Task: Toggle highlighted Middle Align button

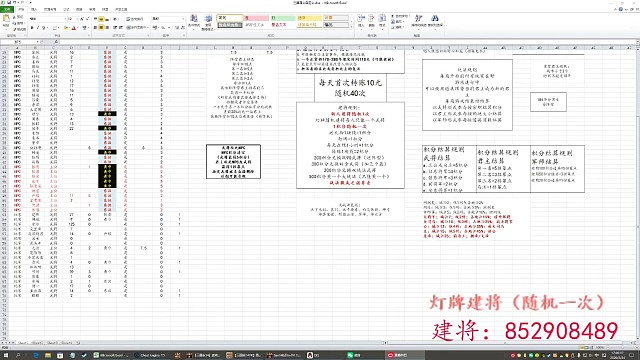Action: 101,19
